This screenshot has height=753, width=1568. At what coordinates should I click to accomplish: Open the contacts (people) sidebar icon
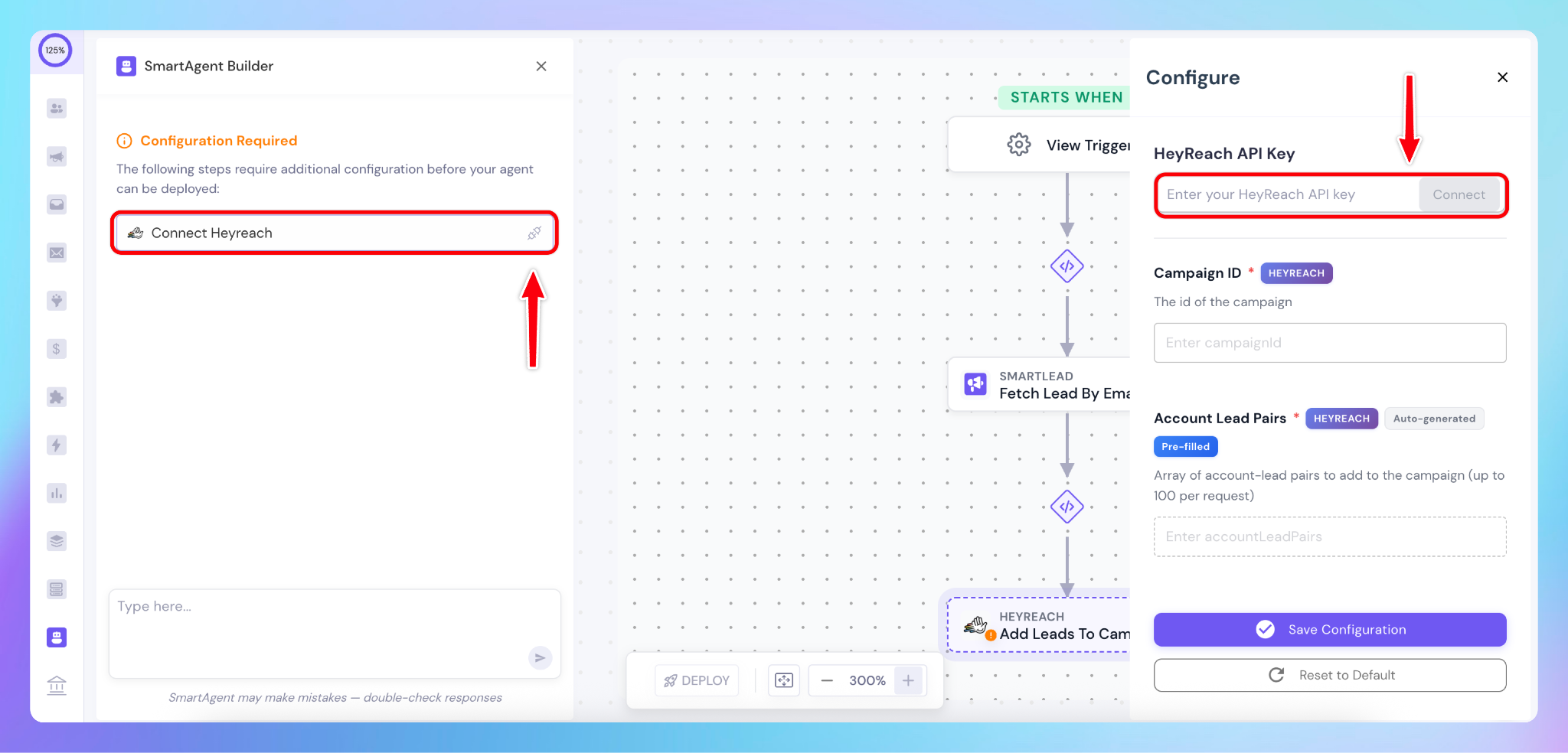click(57, 109)
